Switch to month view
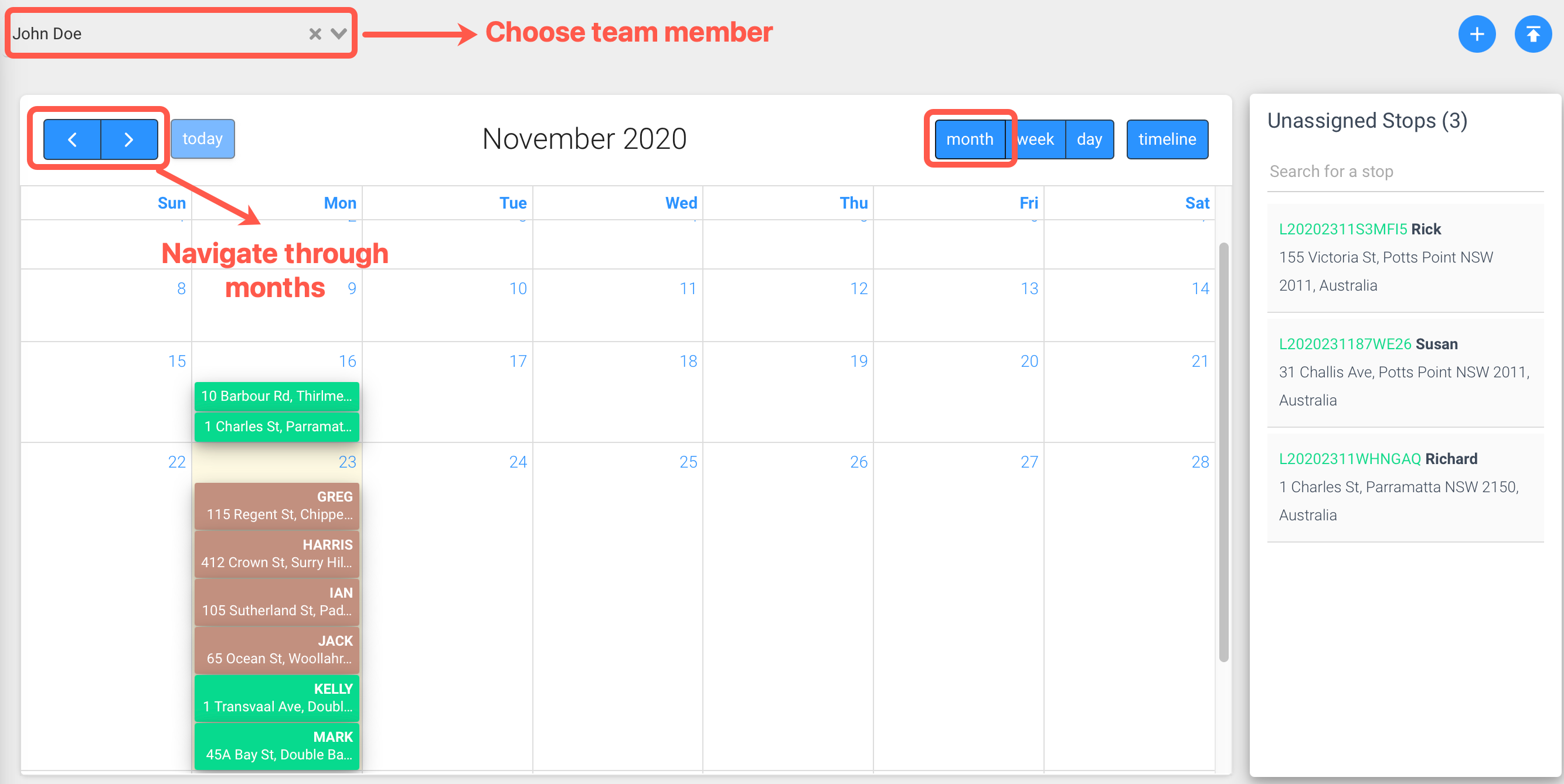This screenshot has height=784, width=1564. tap(970, 139)
